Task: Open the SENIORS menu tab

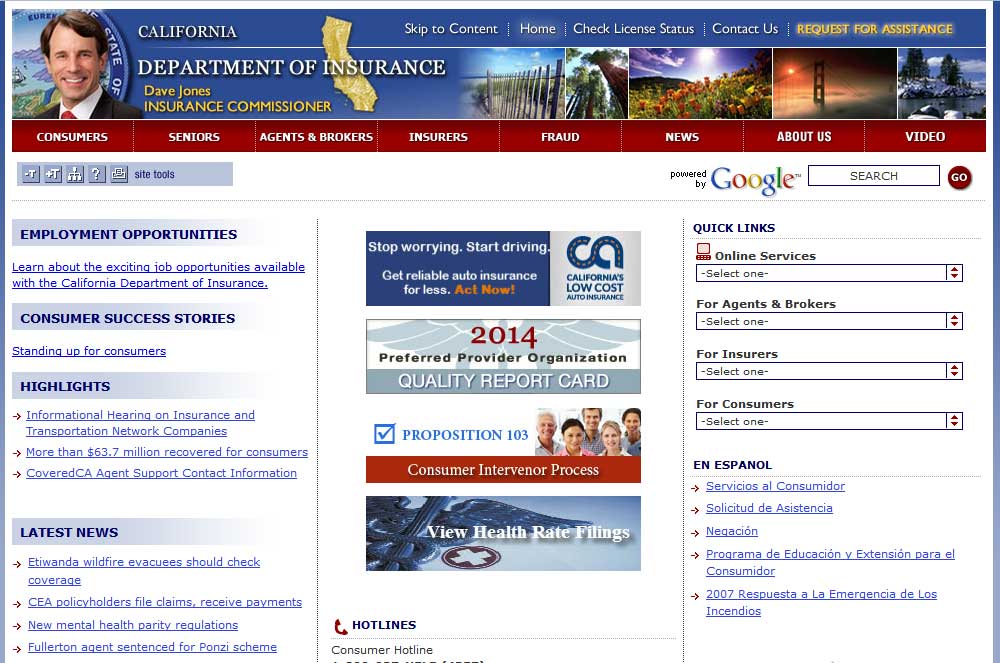Action: click(194, 136)
